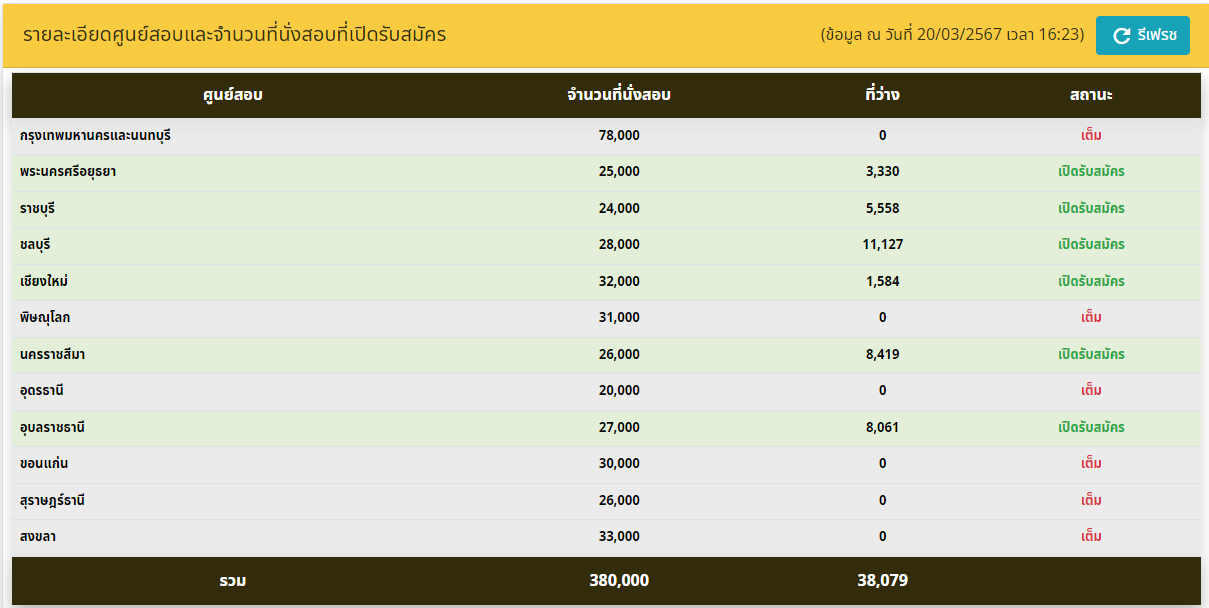1209x608 pixels.
Task: Click the 78,000 seats value
Action: [619, 135]
